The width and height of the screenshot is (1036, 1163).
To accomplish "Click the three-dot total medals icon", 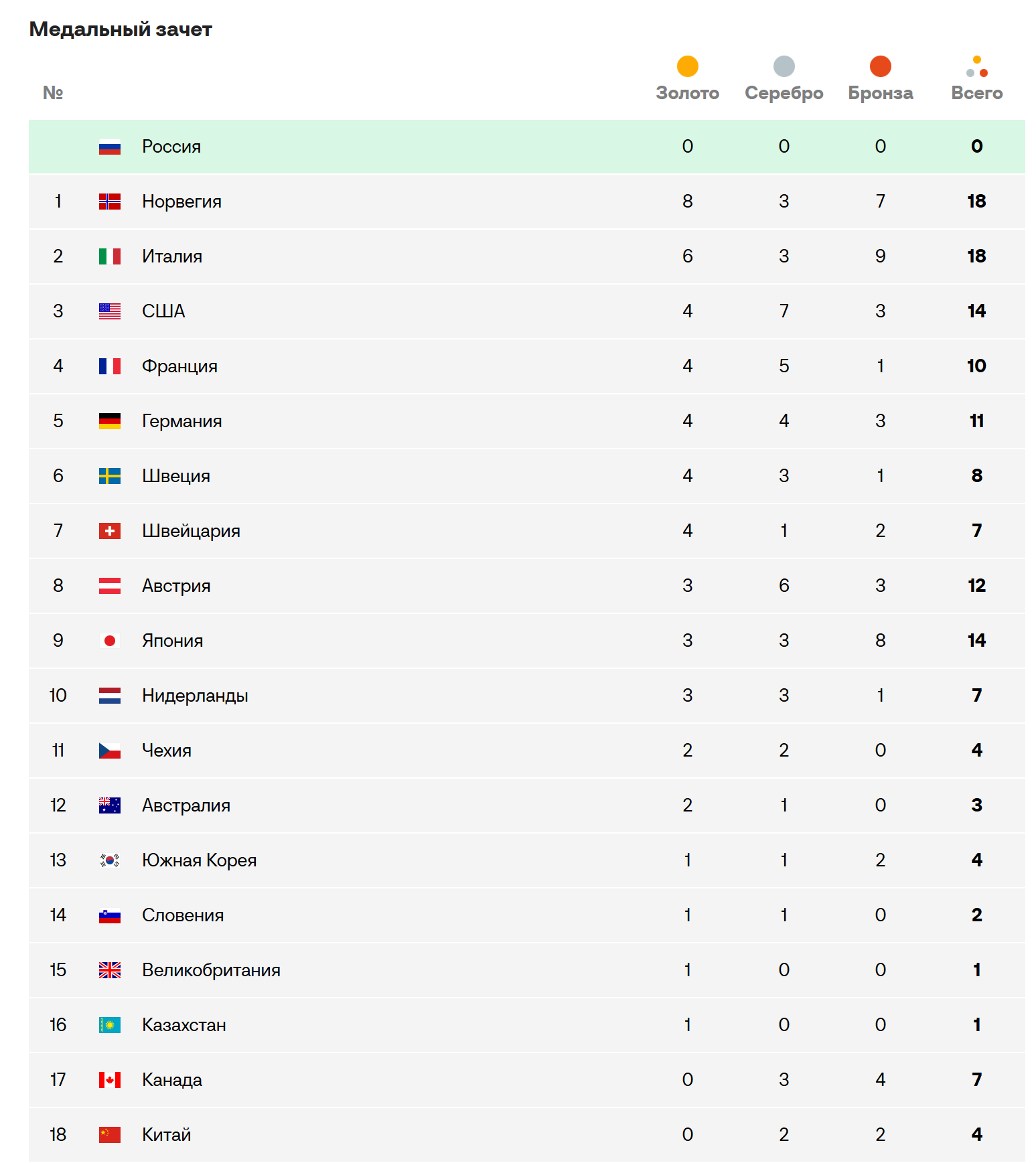I will point(976,66).
